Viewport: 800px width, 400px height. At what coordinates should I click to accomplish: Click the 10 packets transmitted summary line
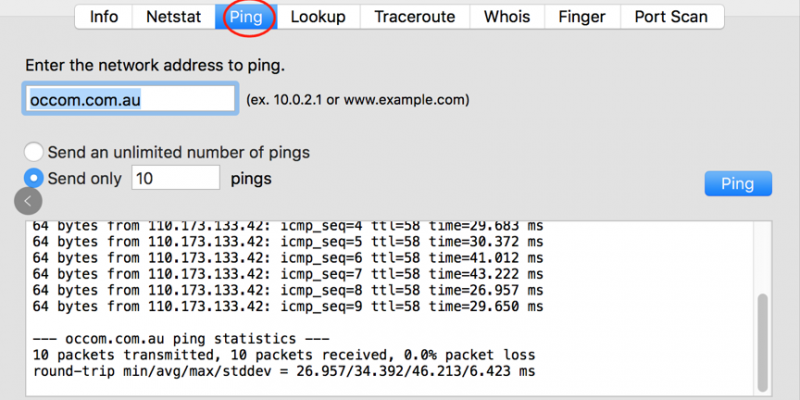(284, 355)
